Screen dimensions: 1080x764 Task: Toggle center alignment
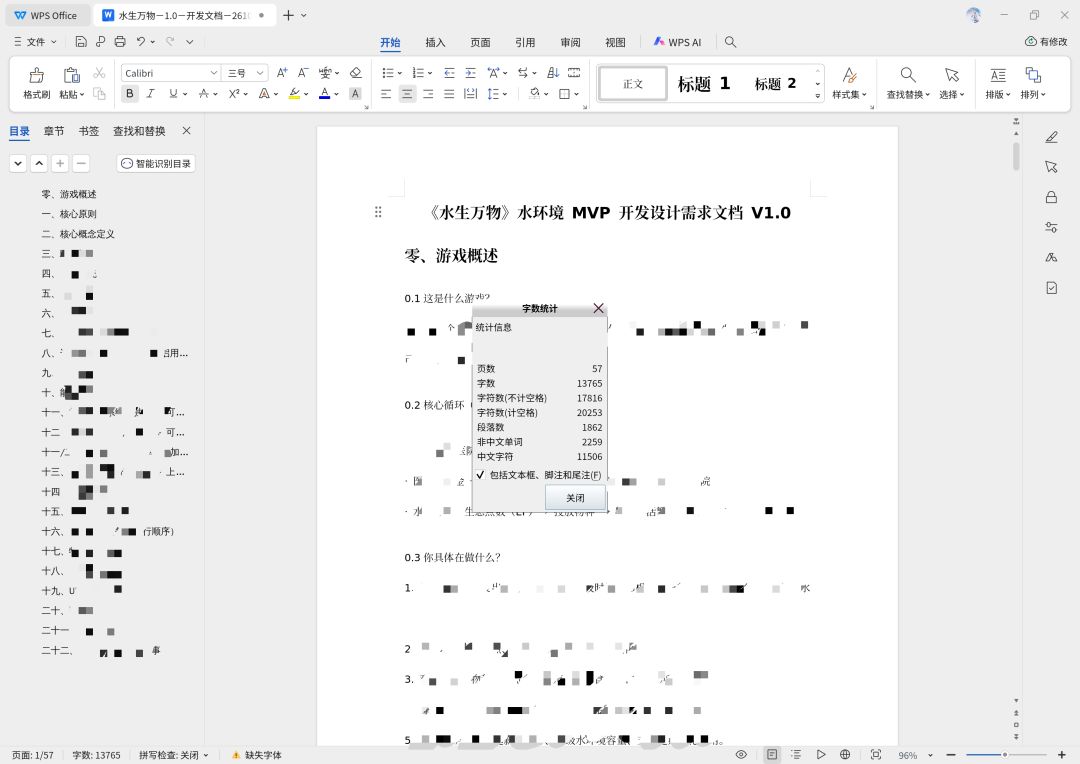pos(407,94)
